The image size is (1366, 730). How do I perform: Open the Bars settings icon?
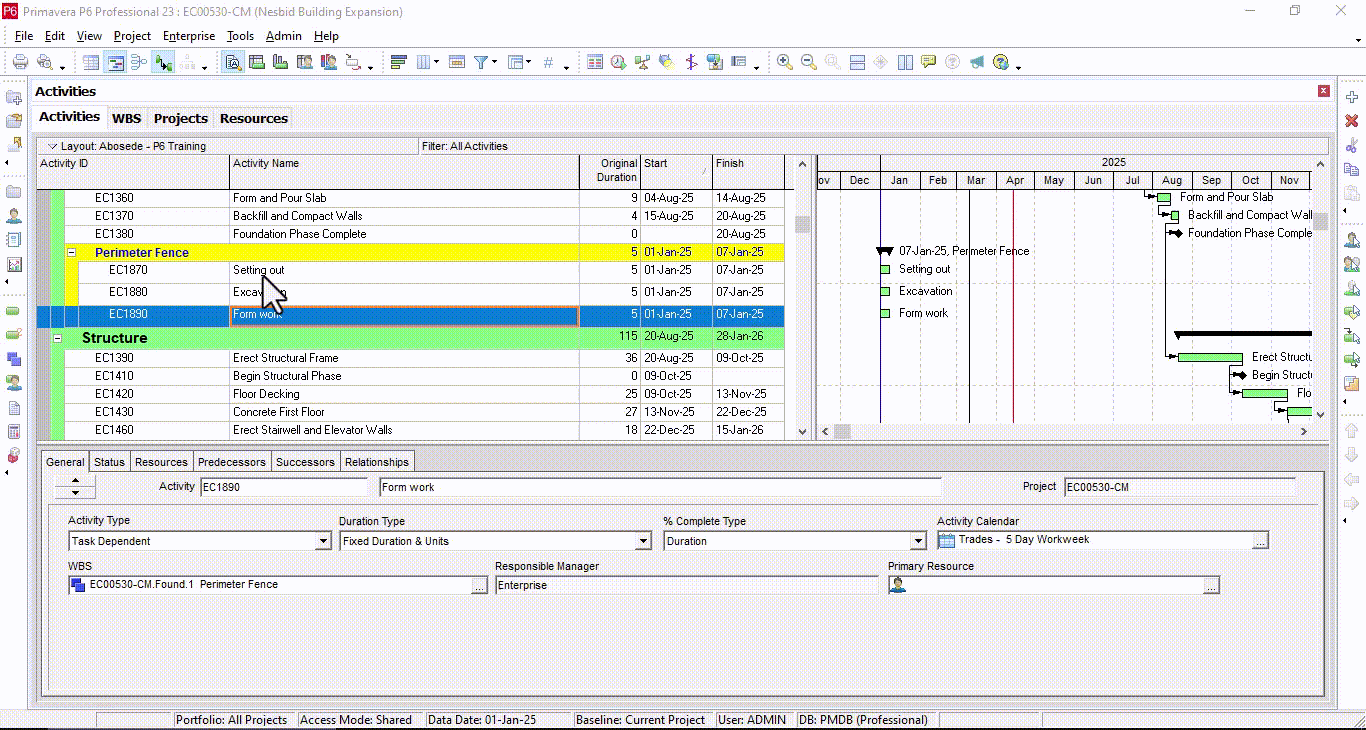398,62
